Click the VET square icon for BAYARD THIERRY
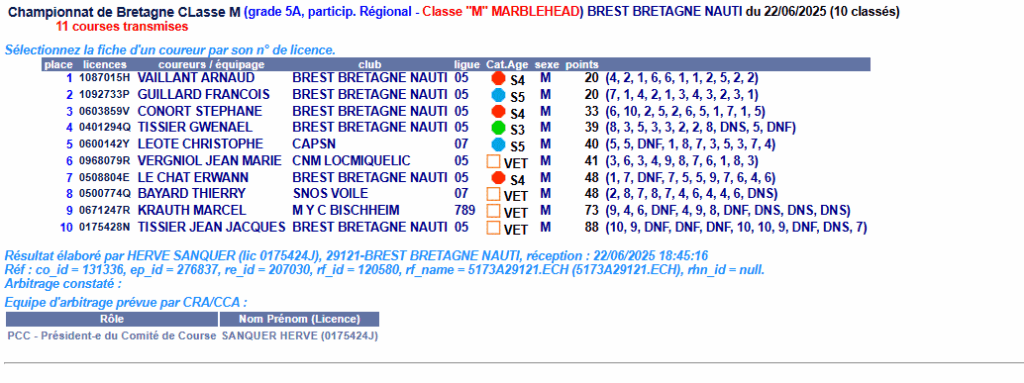Image resolution: width=1024 pixels, height=383 pixels. 494,194
